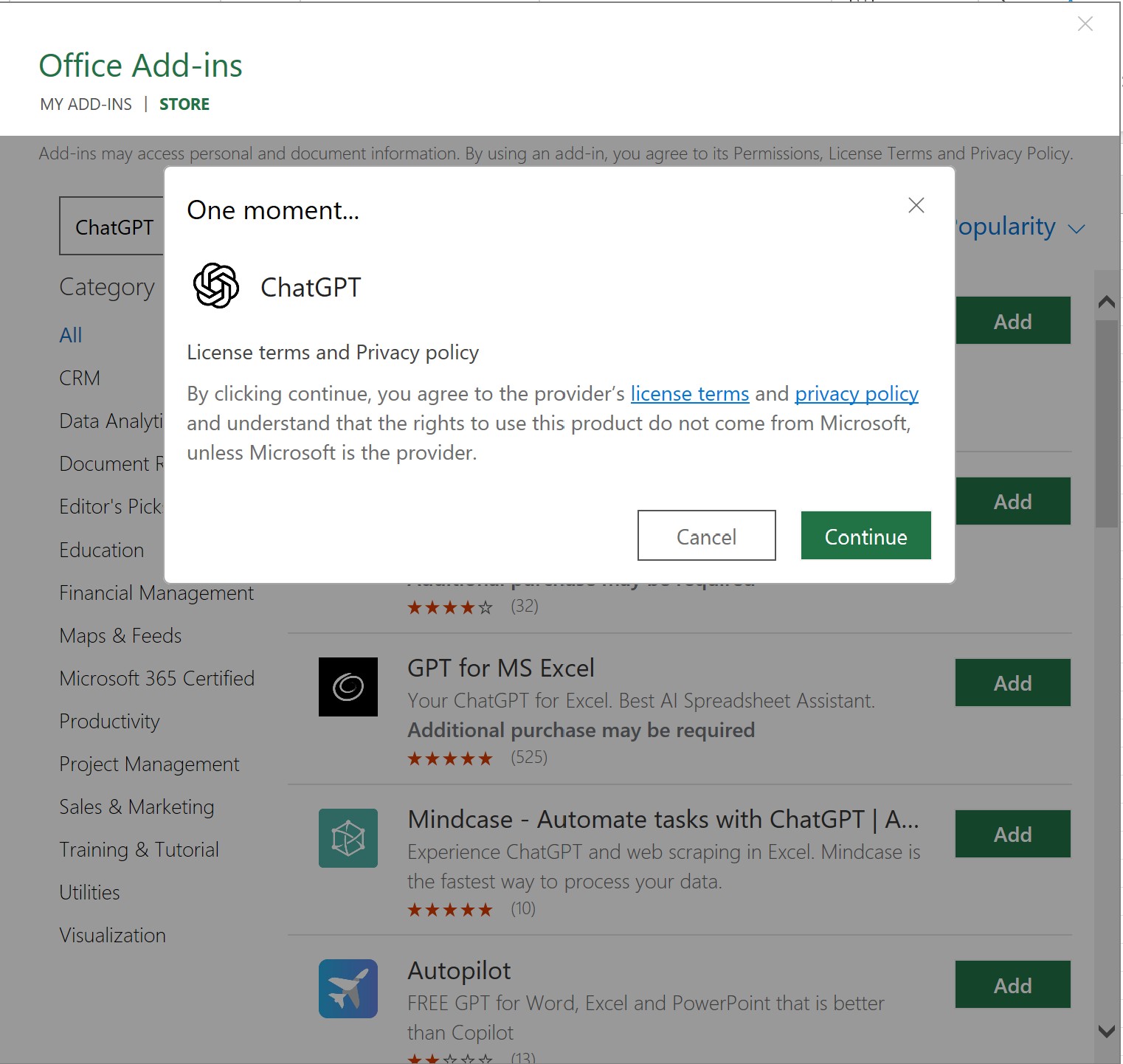Select the Editor's Picks category

point(111,506)
